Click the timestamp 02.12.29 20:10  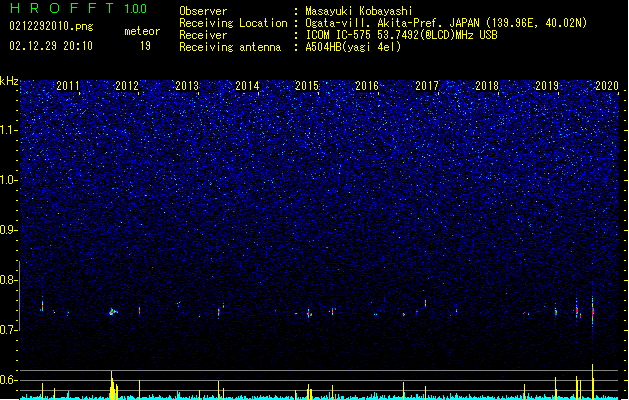point(51,46)
